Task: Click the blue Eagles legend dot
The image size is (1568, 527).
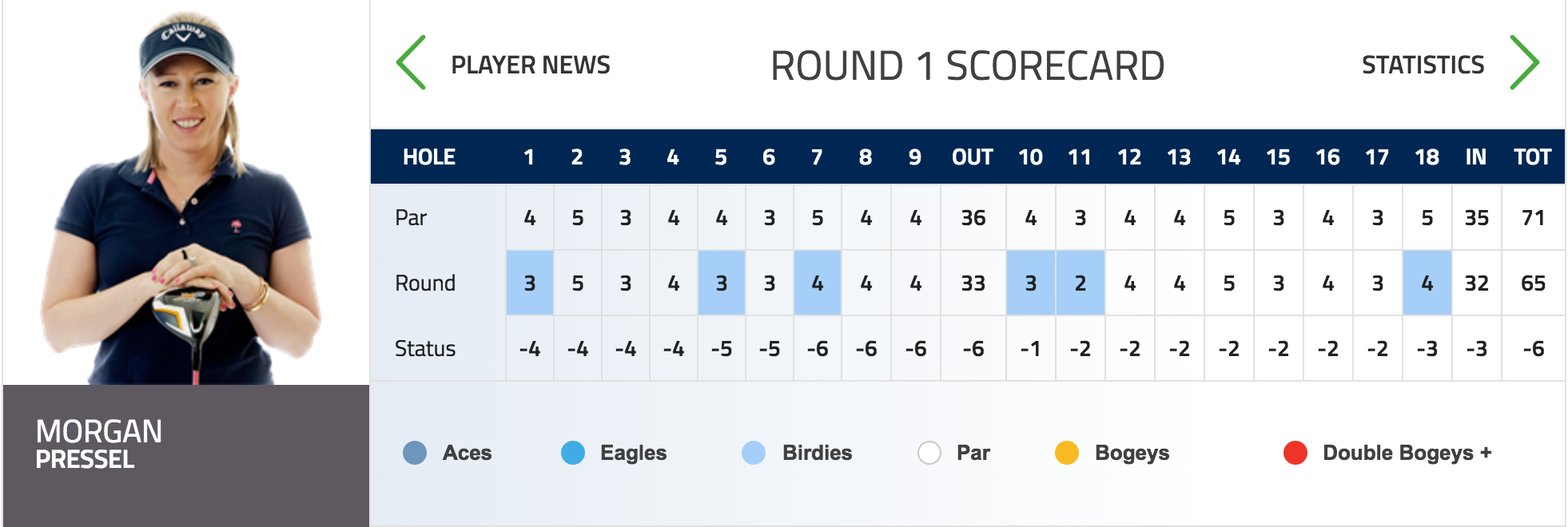Action: click(573, 453)
